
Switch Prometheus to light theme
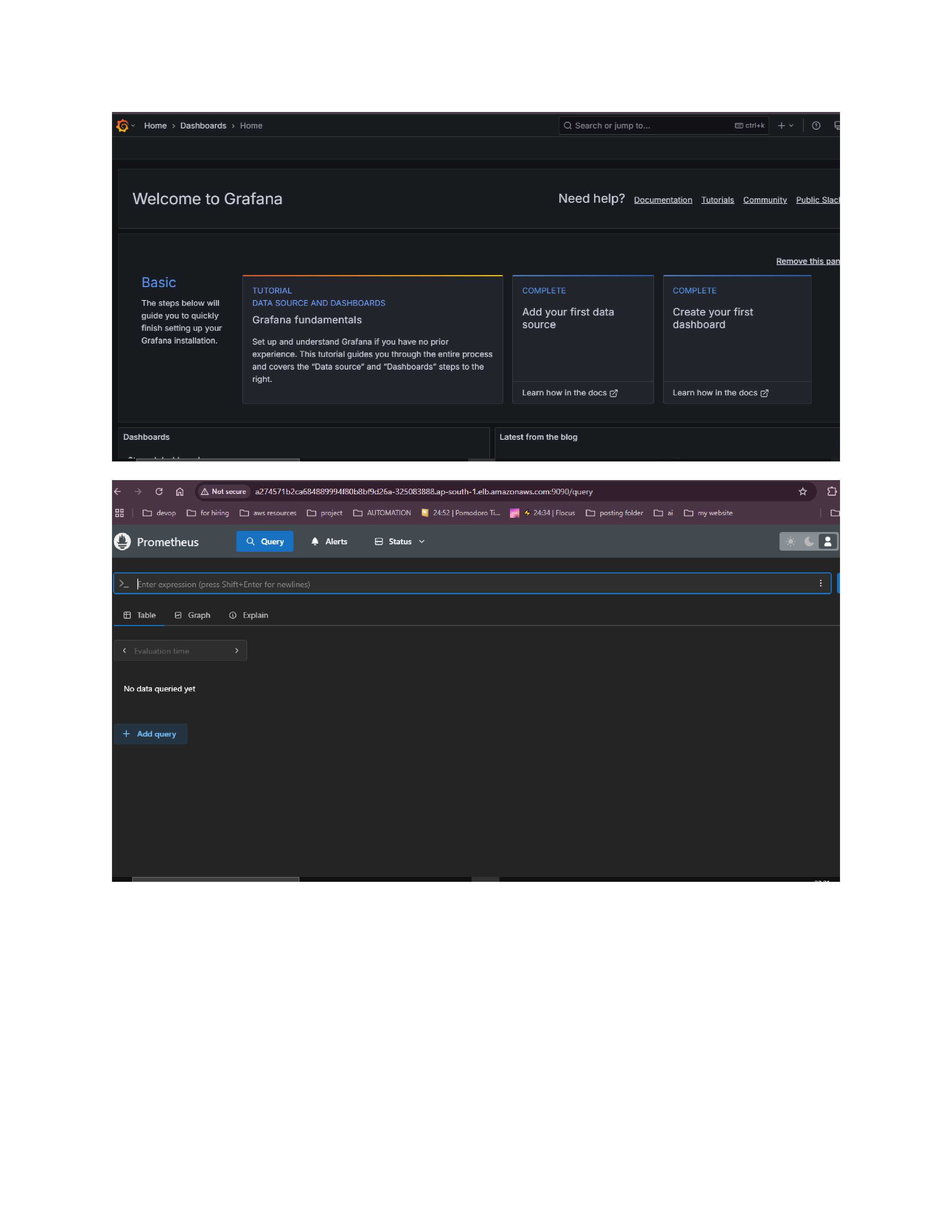coord(791,542)
